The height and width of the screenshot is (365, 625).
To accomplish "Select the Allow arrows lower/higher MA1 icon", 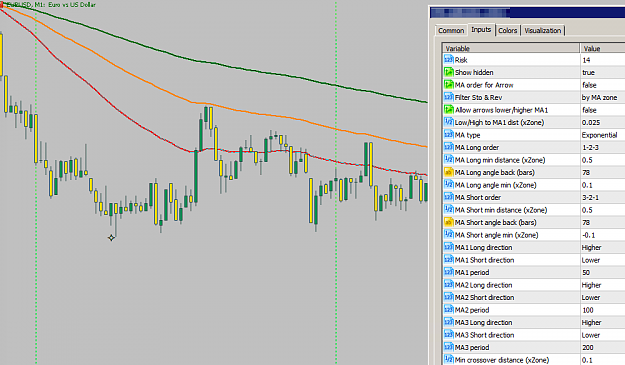I will click(x=448, y=110).
